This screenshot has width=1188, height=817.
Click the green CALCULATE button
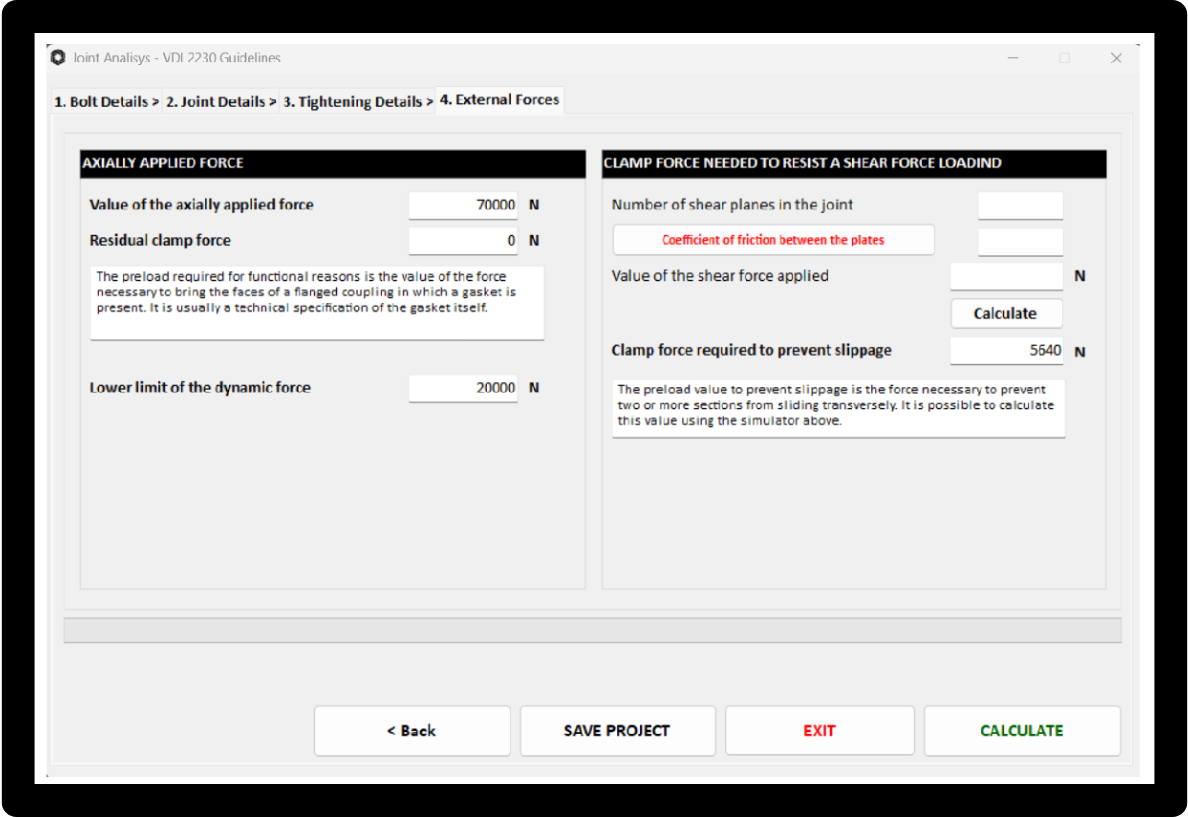pos(1022,731)
